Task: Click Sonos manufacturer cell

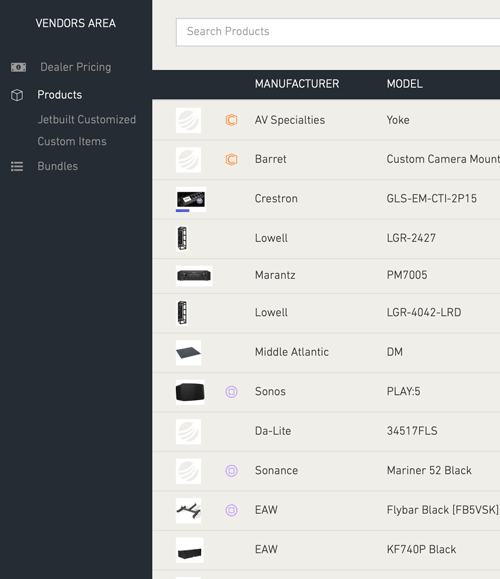Action: 270,391
